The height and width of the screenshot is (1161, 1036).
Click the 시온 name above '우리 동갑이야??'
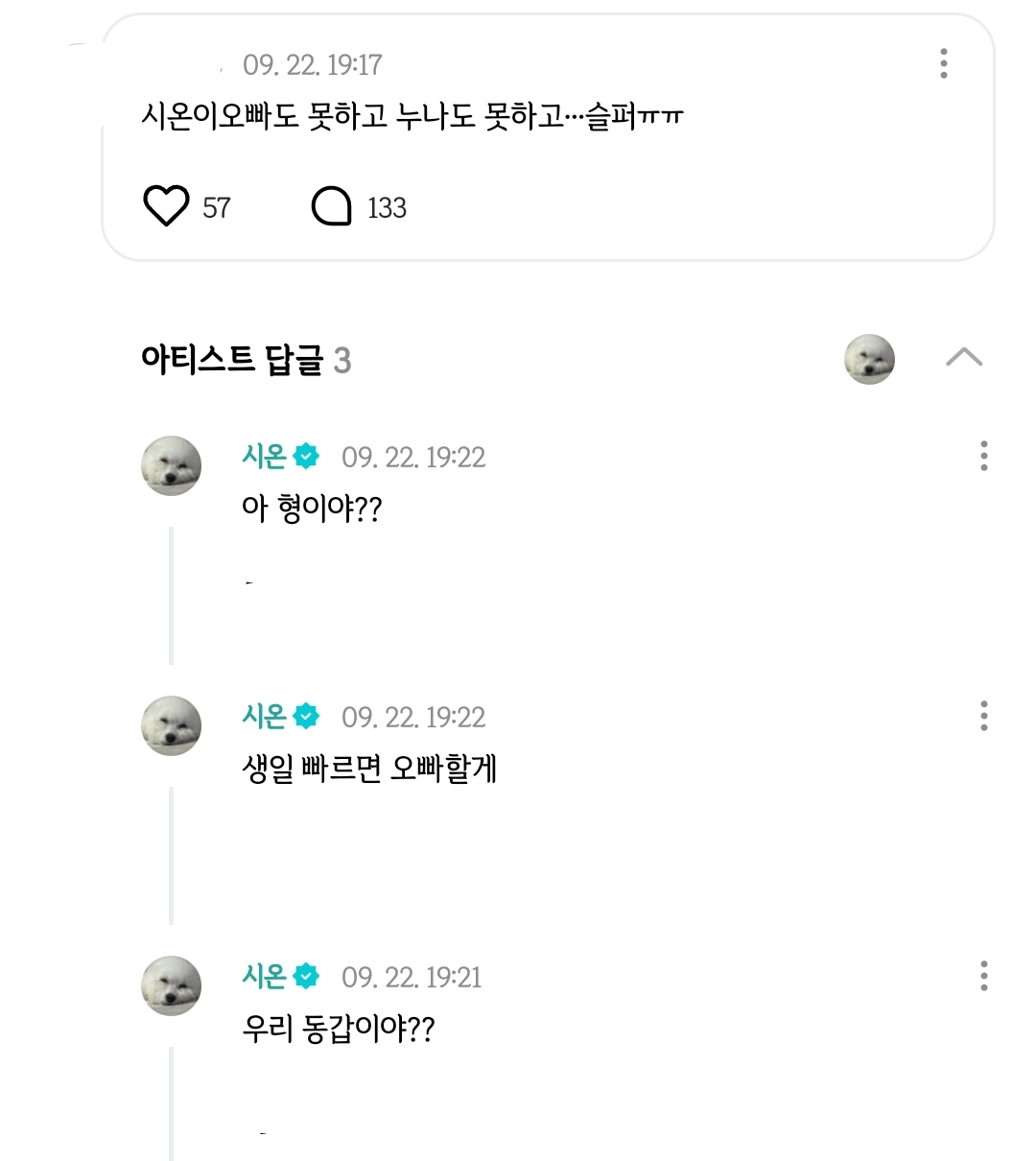click(x=264, y=977)
